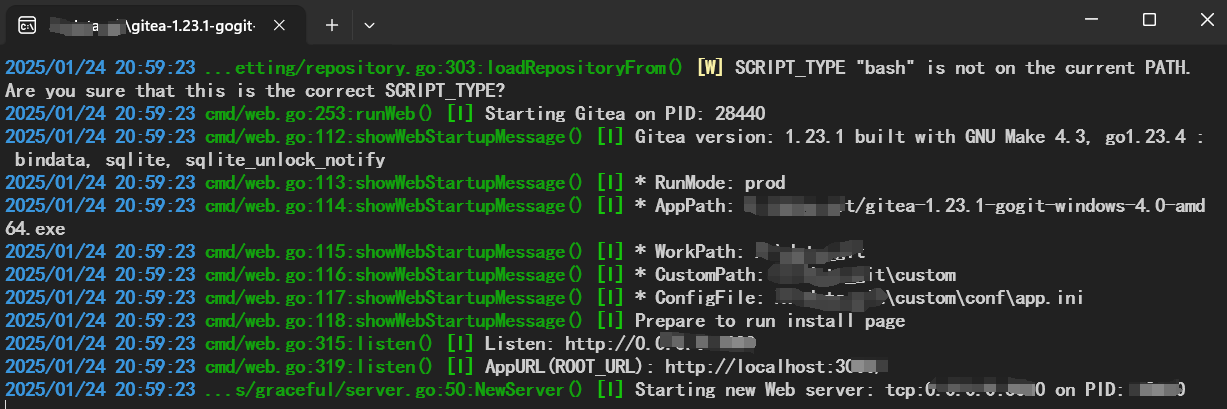
Task: Expand the new tab profile dropdown chevron
Action: [x=369, y=25]
